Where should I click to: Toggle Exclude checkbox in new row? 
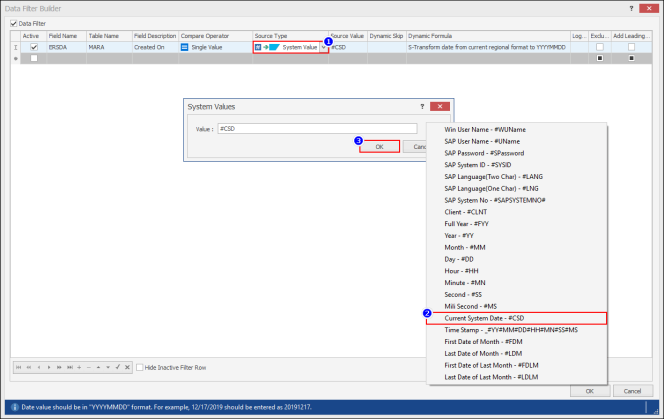[600, 58]
